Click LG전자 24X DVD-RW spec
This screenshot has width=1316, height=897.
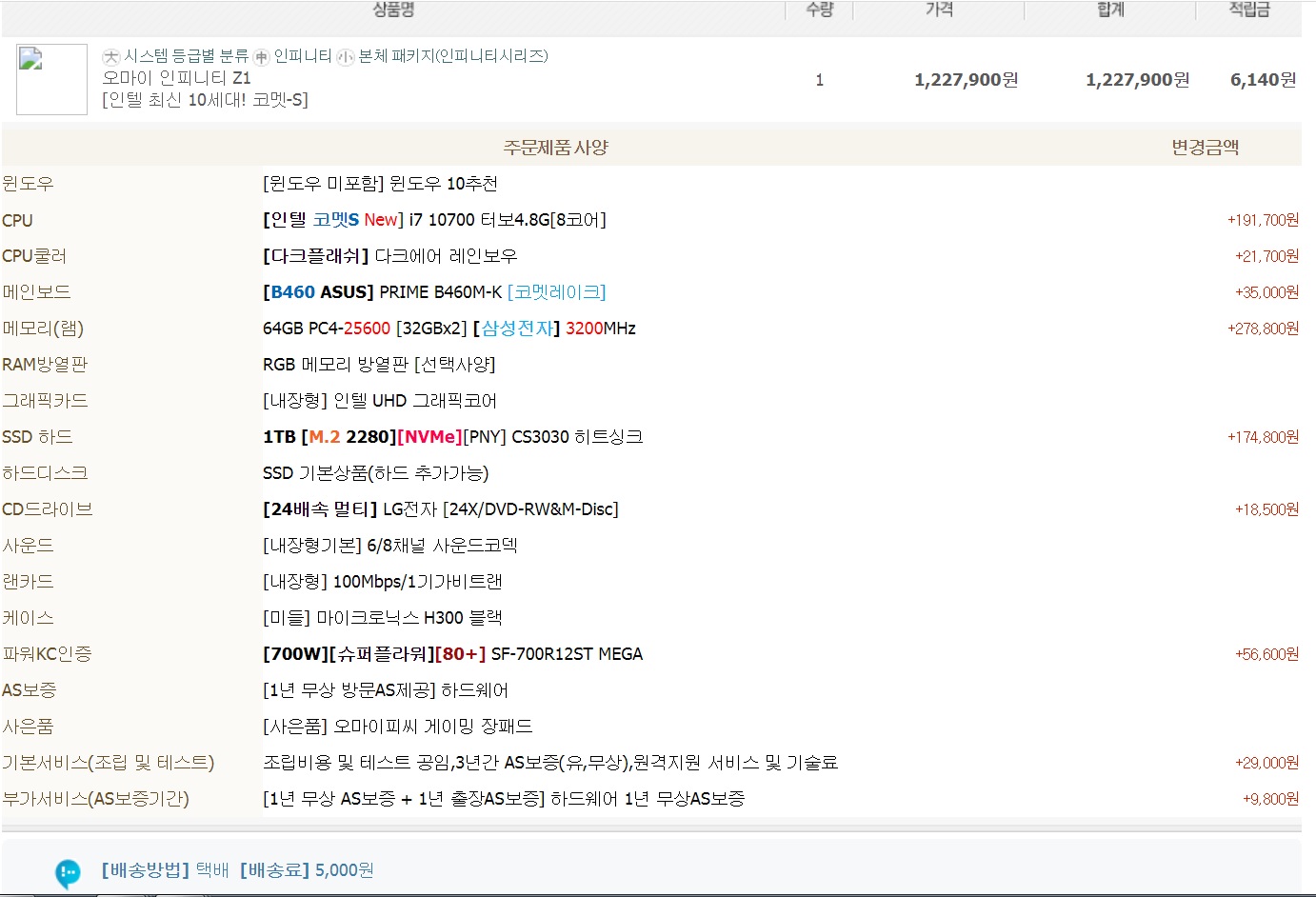pyautogui.click(x=441, y=509)
